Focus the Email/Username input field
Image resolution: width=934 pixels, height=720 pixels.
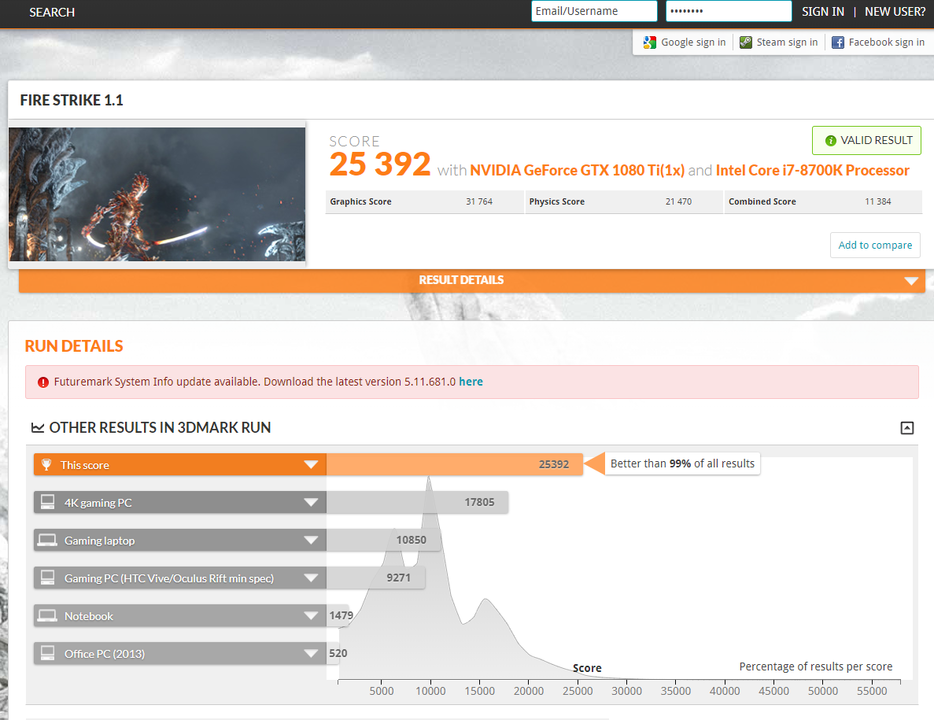594,11
